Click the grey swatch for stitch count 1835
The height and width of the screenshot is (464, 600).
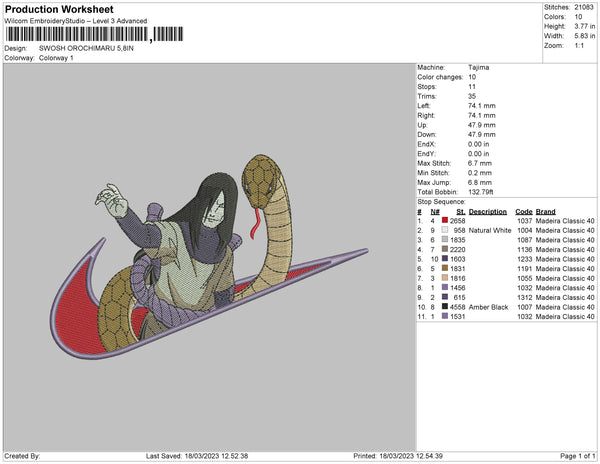tap(445, 239)
